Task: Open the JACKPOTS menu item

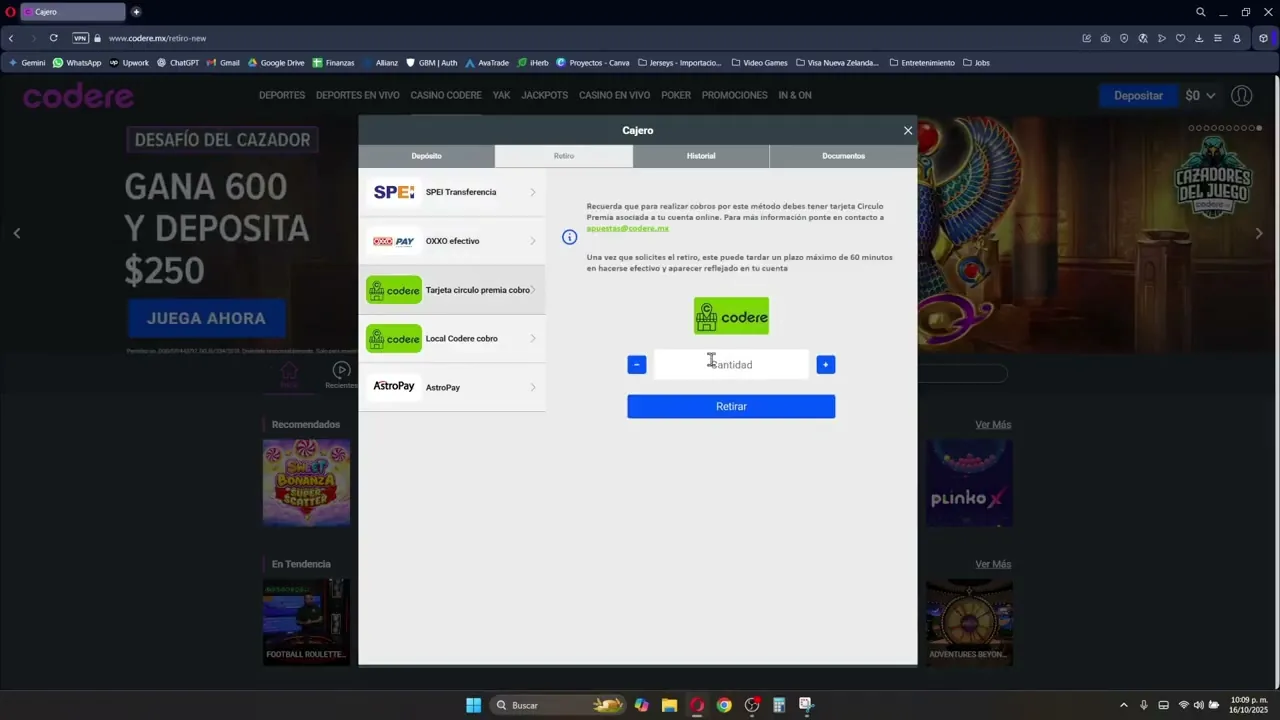Action: [544, 95]
